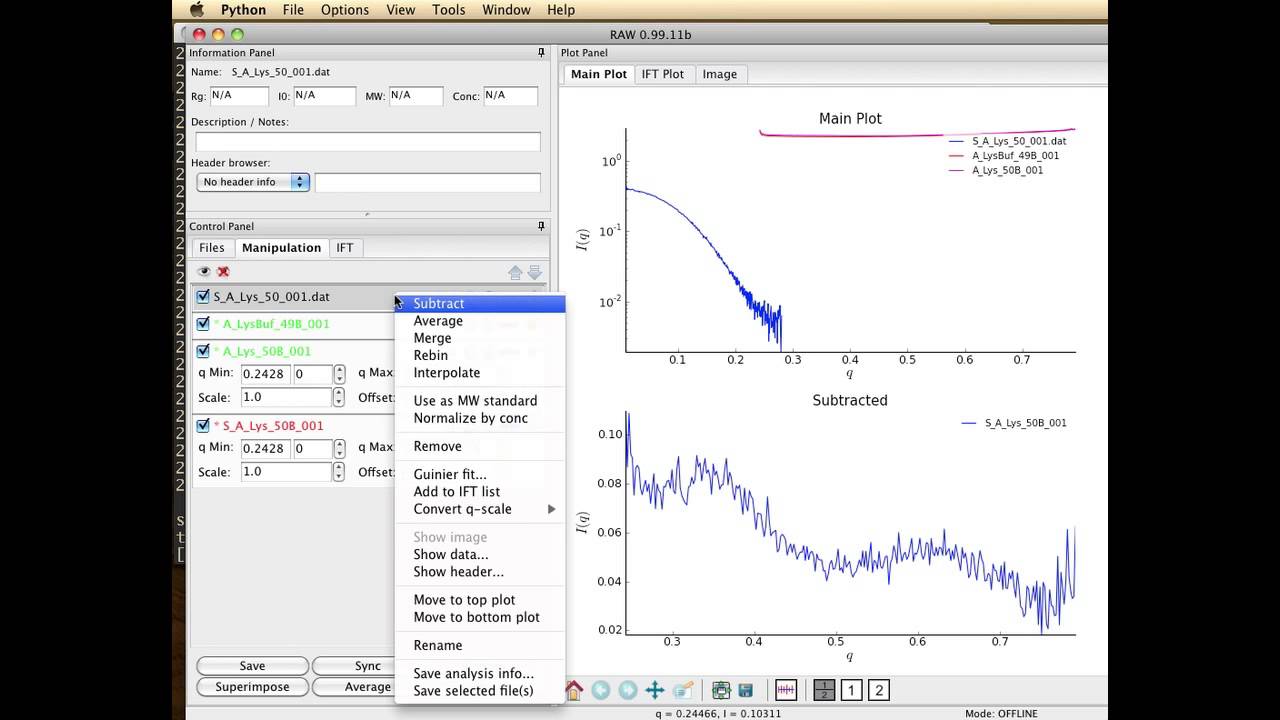Click the zoom-to-rectangle icon in plot toolbar
Viewport: 1280px width, 720px height.
tap(683, 690)
